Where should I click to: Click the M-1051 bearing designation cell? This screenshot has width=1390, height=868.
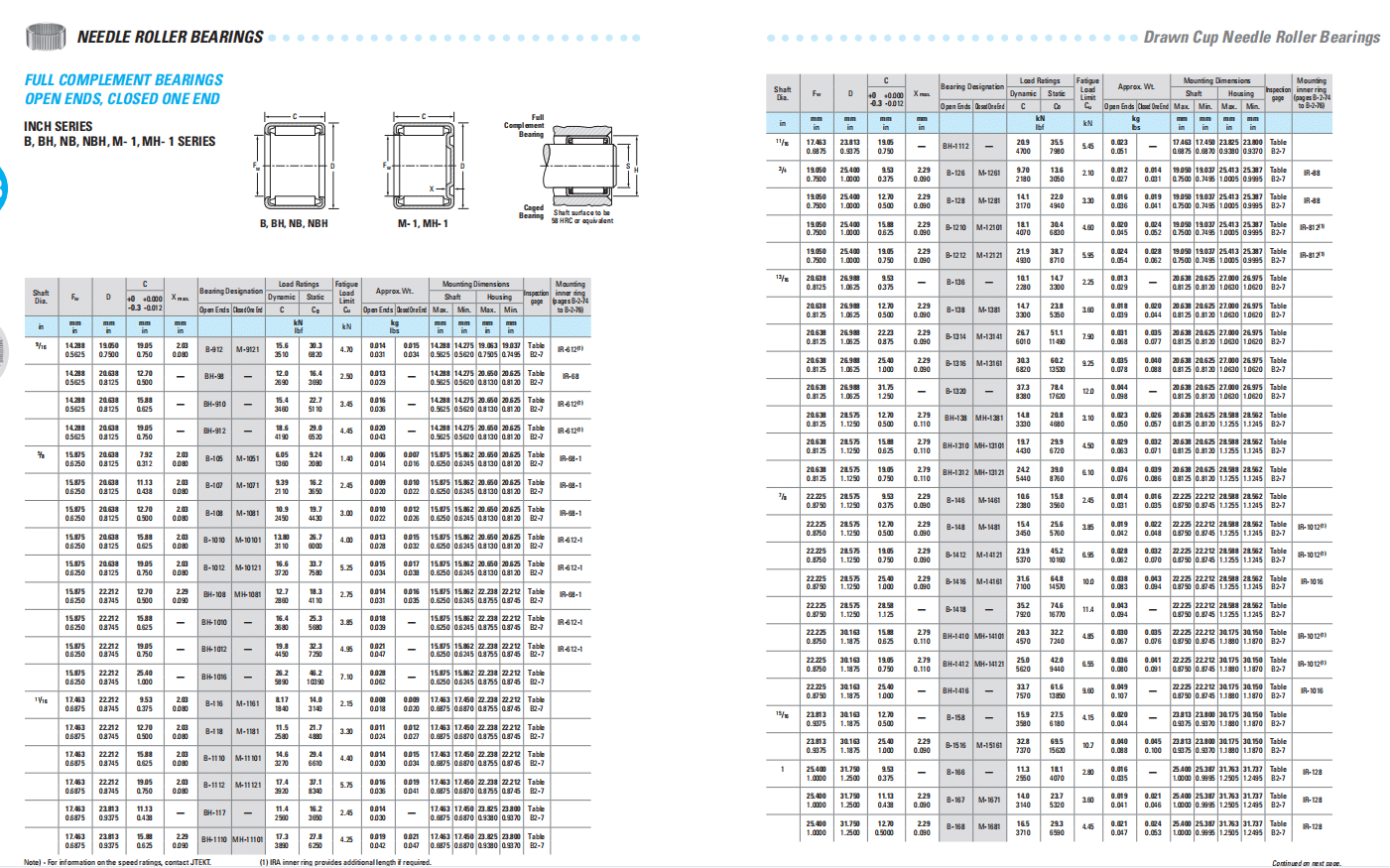[247, 458]
